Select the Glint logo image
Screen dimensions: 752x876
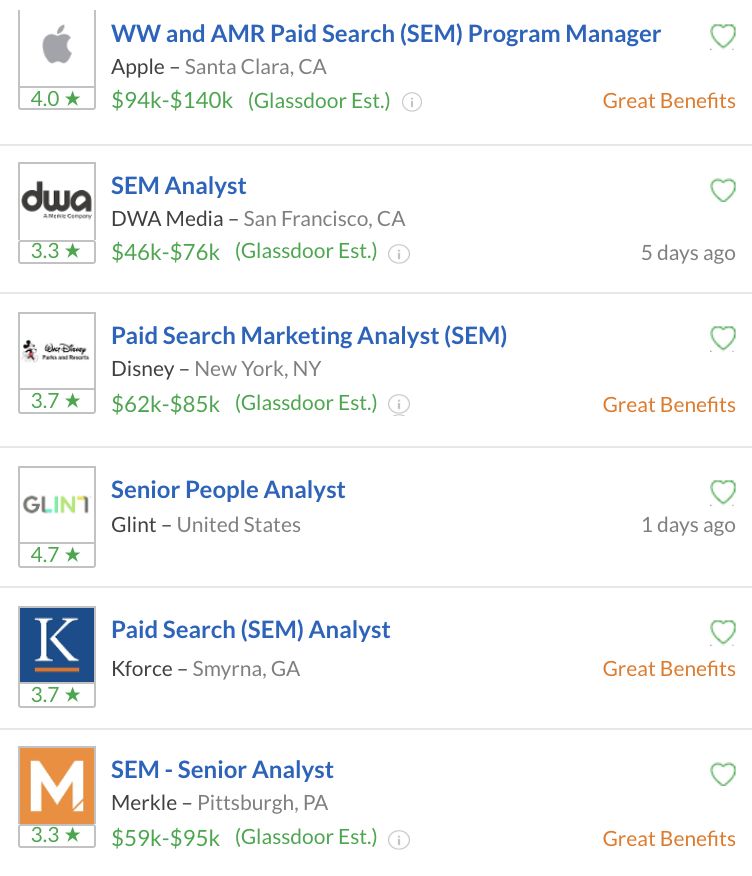57,504
